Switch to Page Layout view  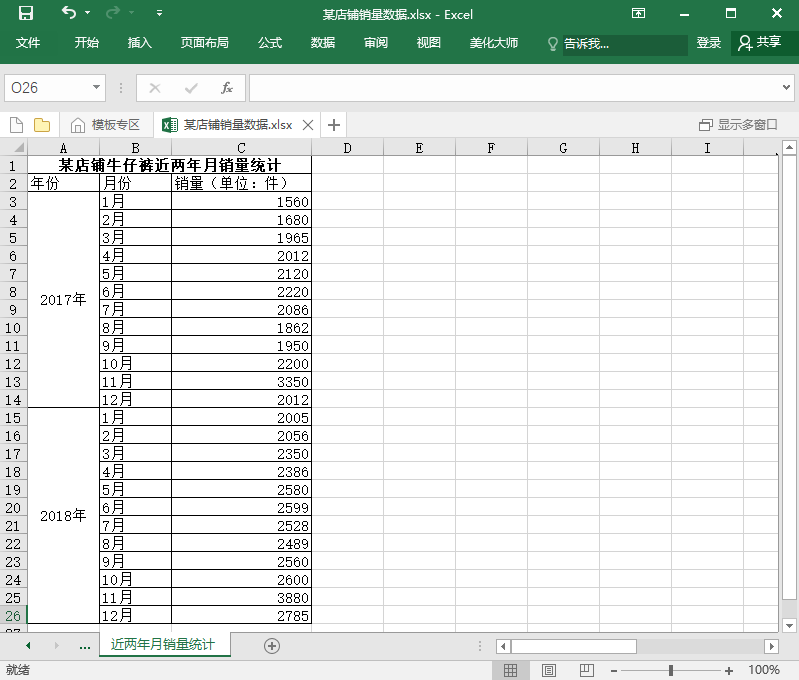coord(549,670)
